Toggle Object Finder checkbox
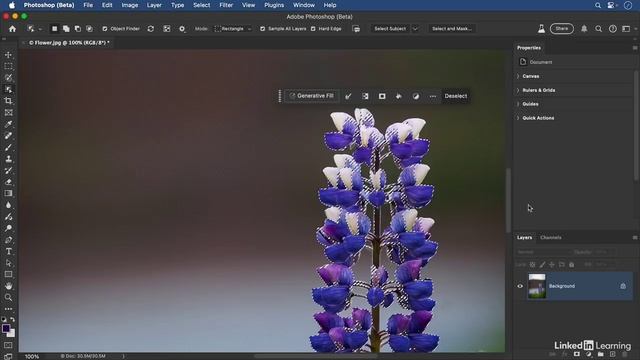This screenshot has width=640, height=360. point(105,29)
